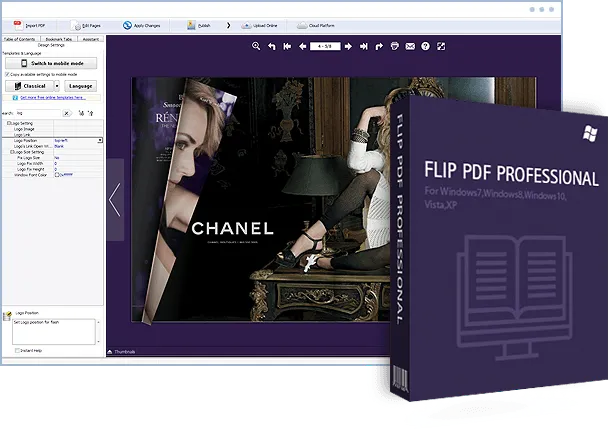
Task: Select the Logo Fix Height row
Action: pyautogui.click(x=53, y=169)
